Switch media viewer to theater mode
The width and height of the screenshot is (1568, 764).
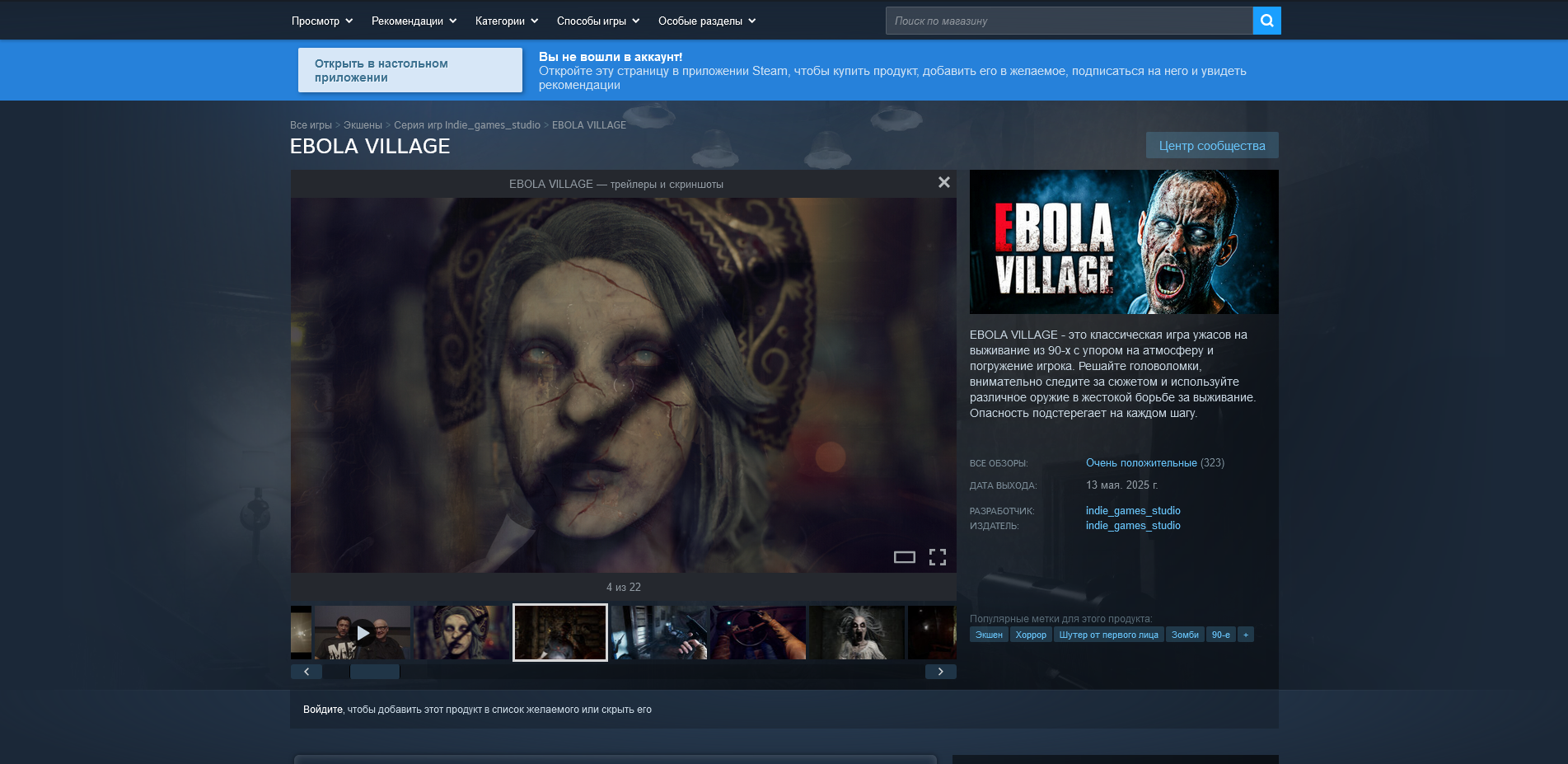tap(905, 557)
